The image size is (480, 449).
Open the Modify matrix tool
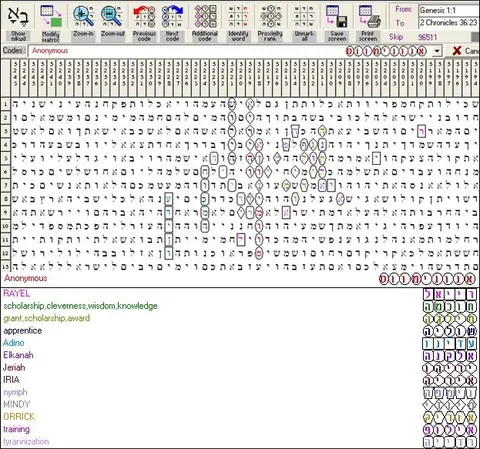coord(51,16)
